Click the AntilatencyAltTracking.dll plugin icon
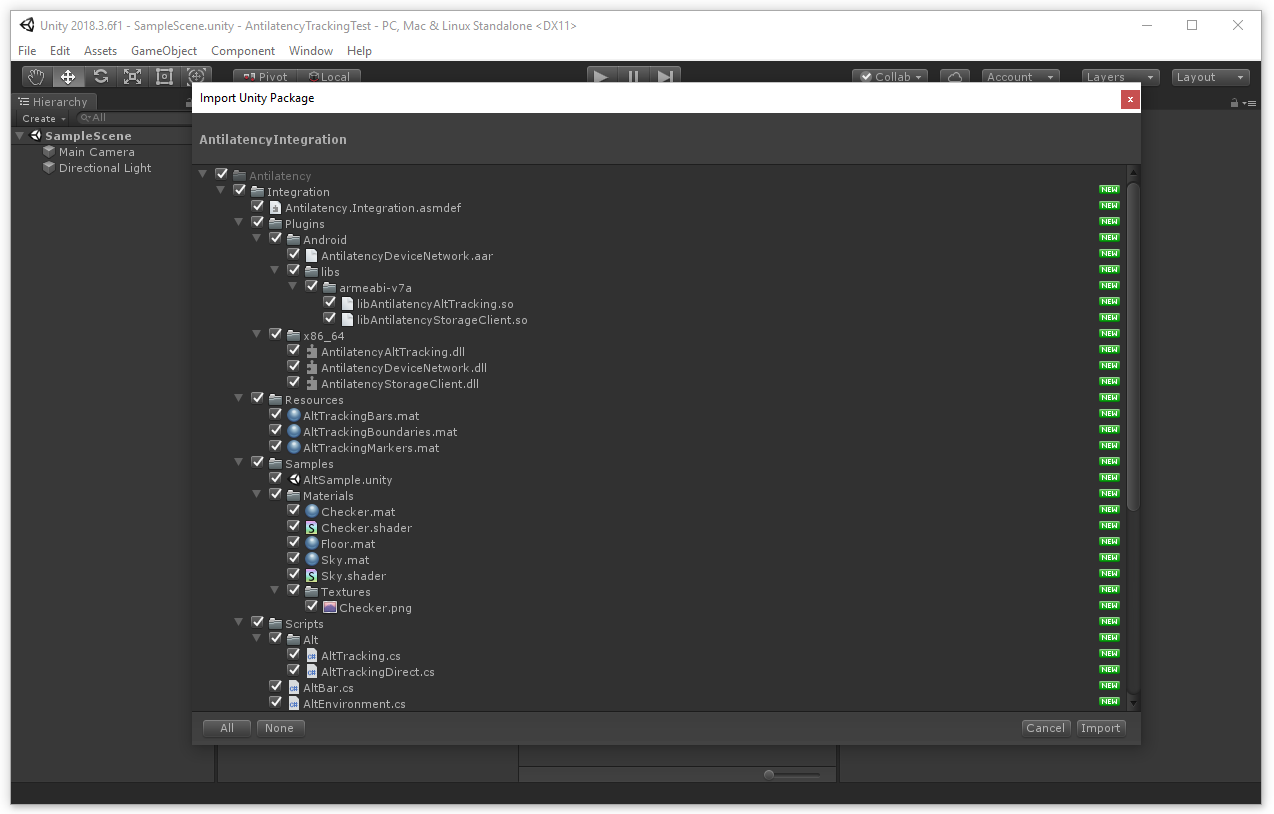Viewport: 1274px width, 814px height. 311,352
